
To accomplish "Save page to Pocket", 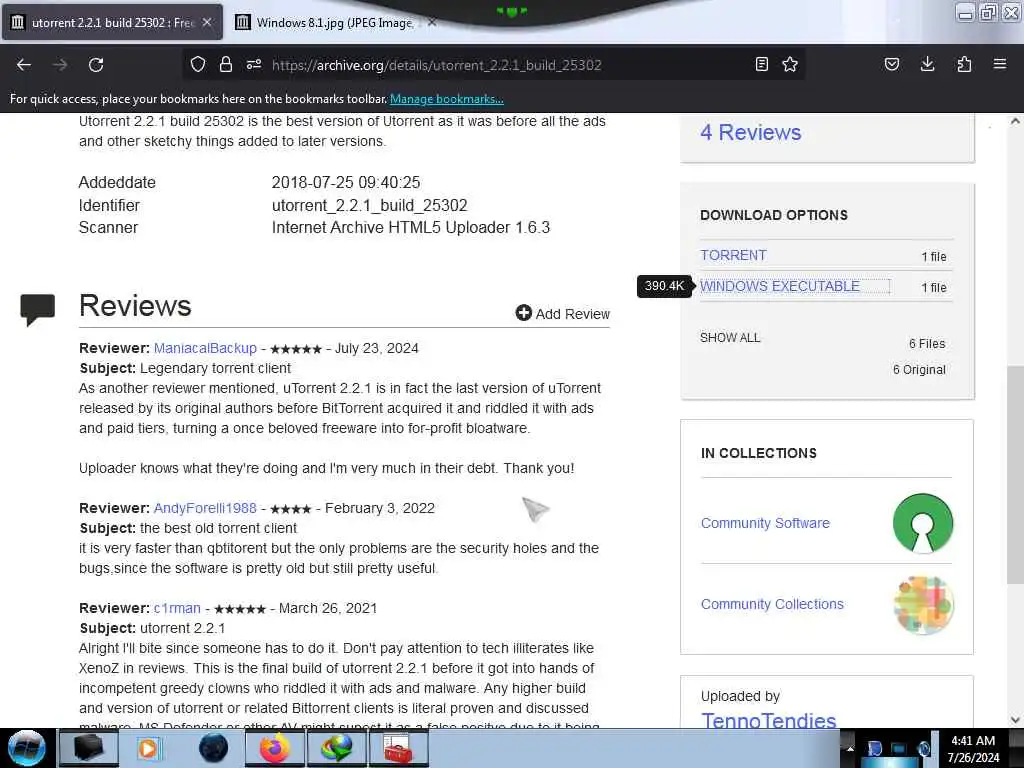I will coord(891,64).
